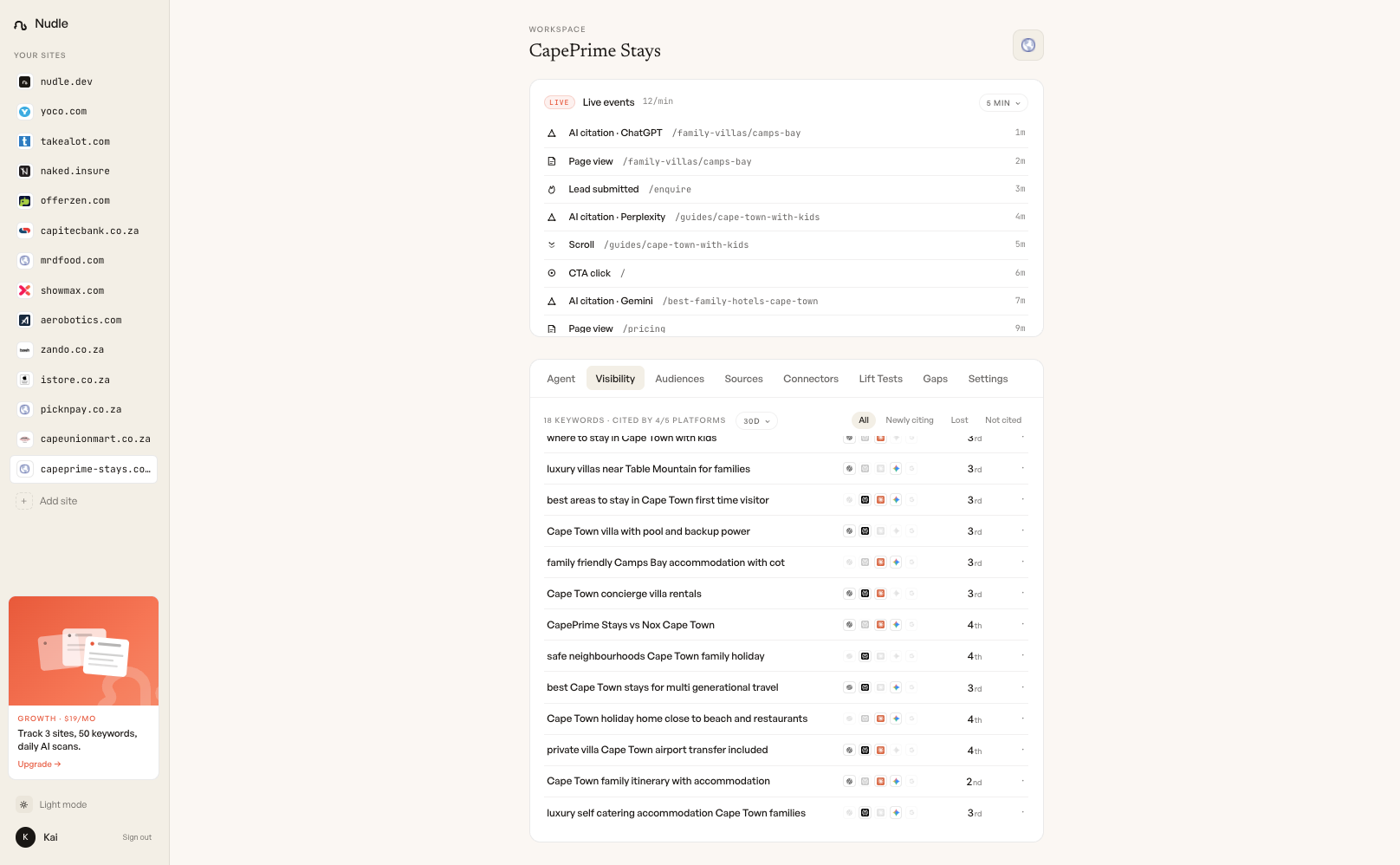Screen dimensions: 1400x865
Task: Click the Lead submitted event icon
Action: pyautogui.click(x=552, y=189)
